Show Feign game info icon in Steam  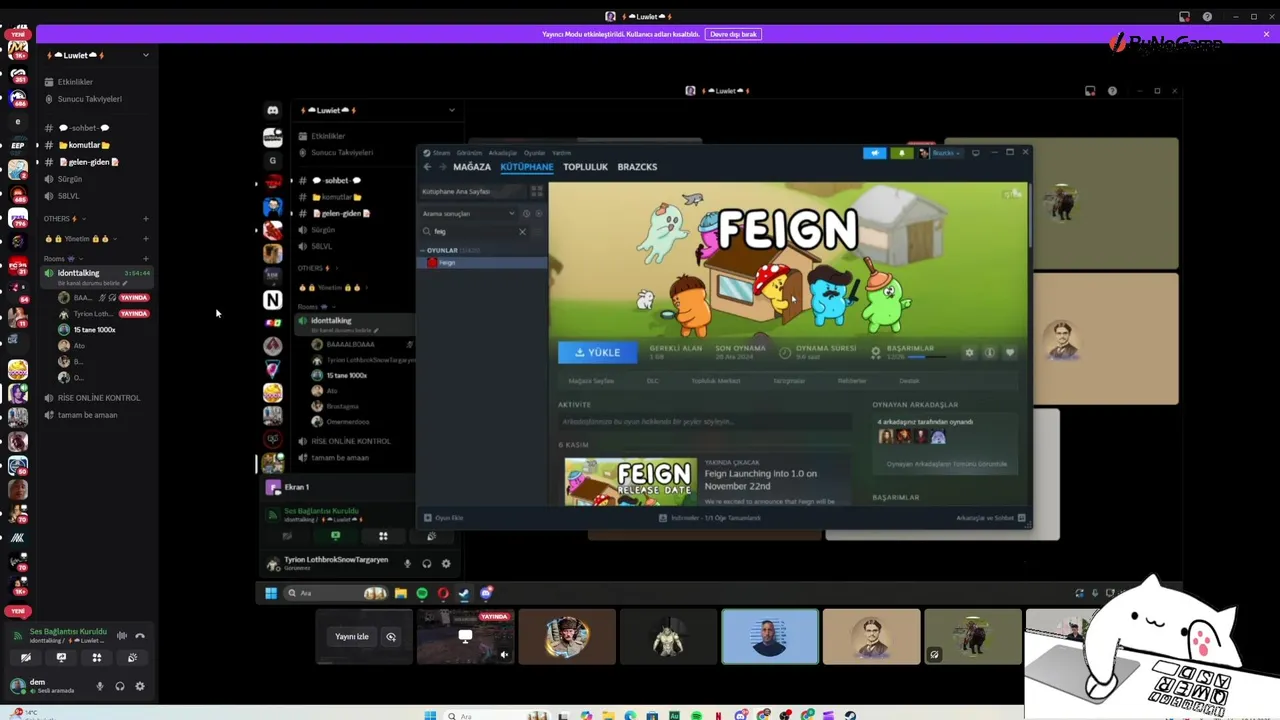(x=989, y=353)
